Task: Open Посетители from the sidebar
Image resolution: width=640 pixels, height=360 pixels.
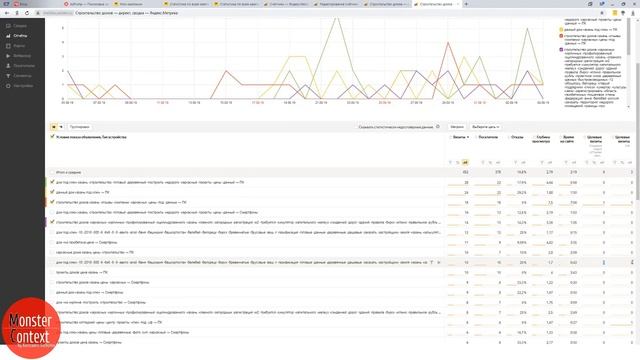Action: click(x=20, y=66)
